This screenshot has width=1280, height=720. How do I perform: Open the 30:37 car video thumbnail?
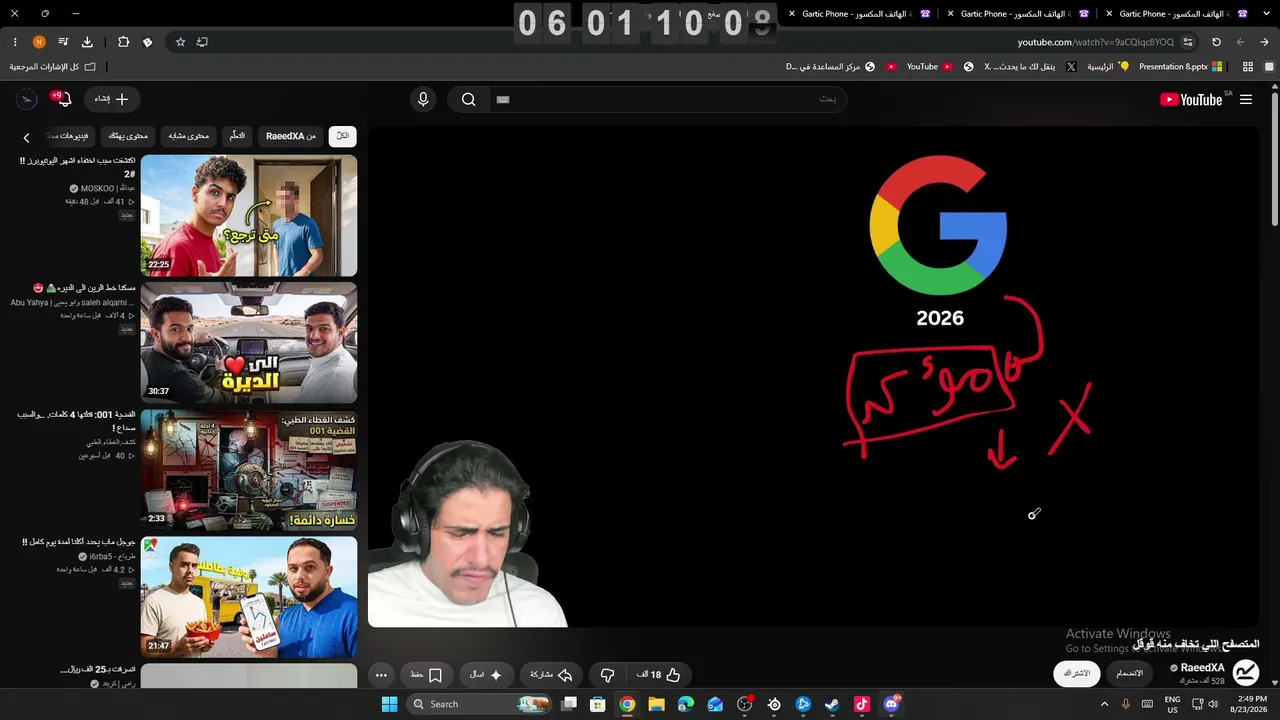[249, 342]
